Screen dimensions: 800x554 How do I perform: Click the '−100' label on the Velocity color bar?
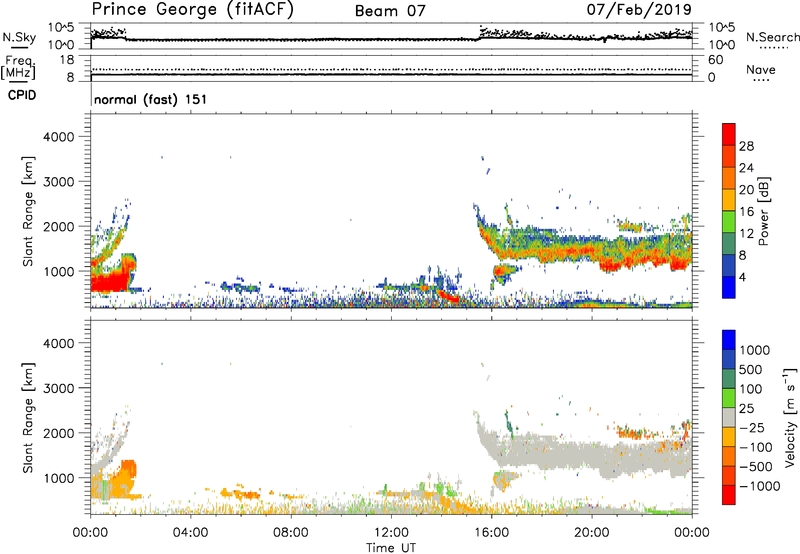[x=755, y=447]
